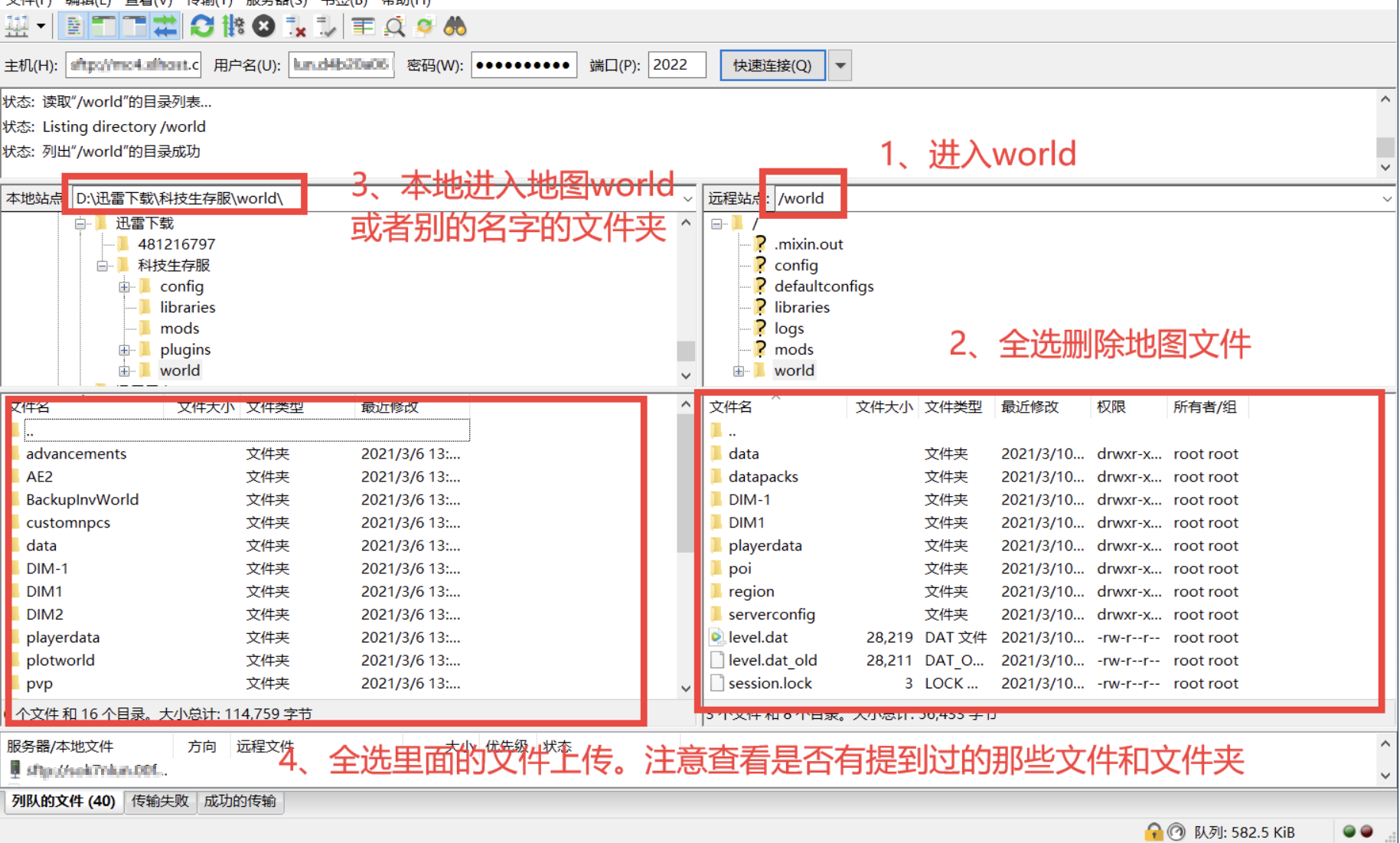This screenshot has height=843, width=1400.
Task: Click the server icon in transfer queue
Action: (15, 769)
